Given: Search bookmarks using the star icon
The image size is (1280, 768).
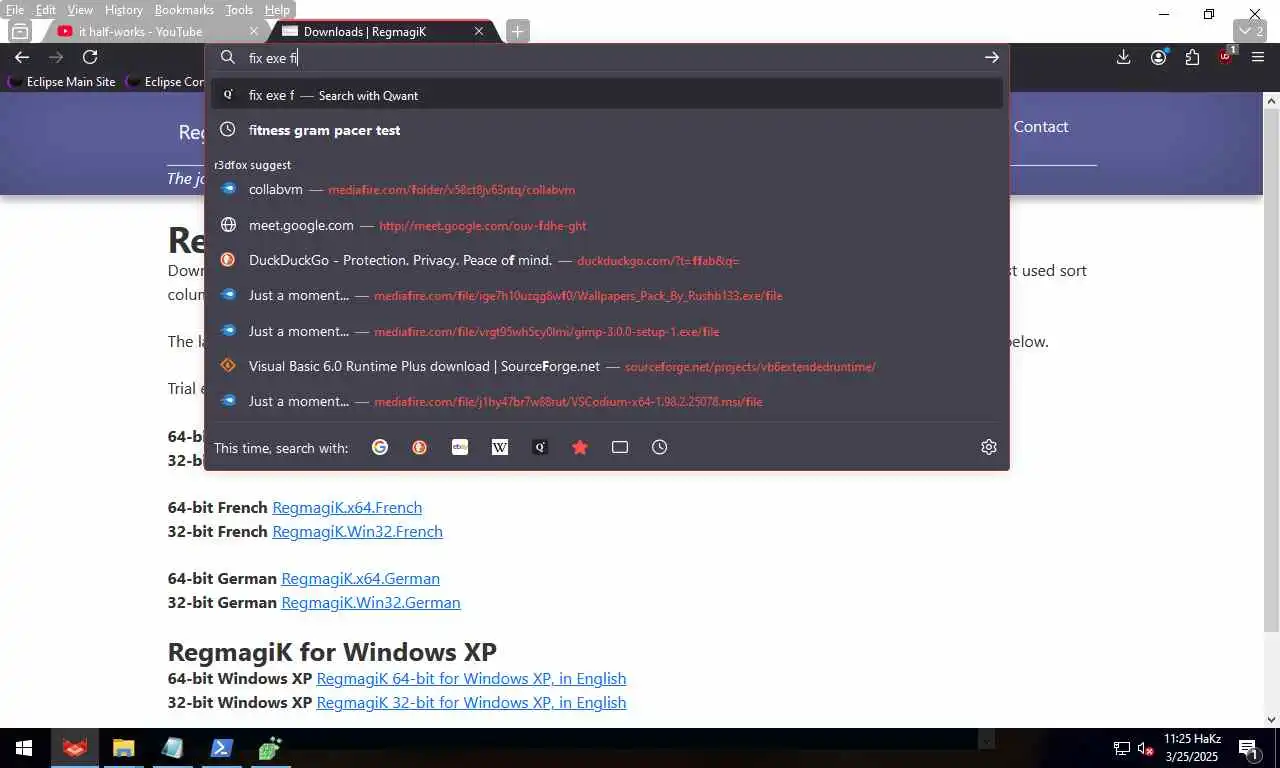Looking at the screenshot, I should [580, 447].
